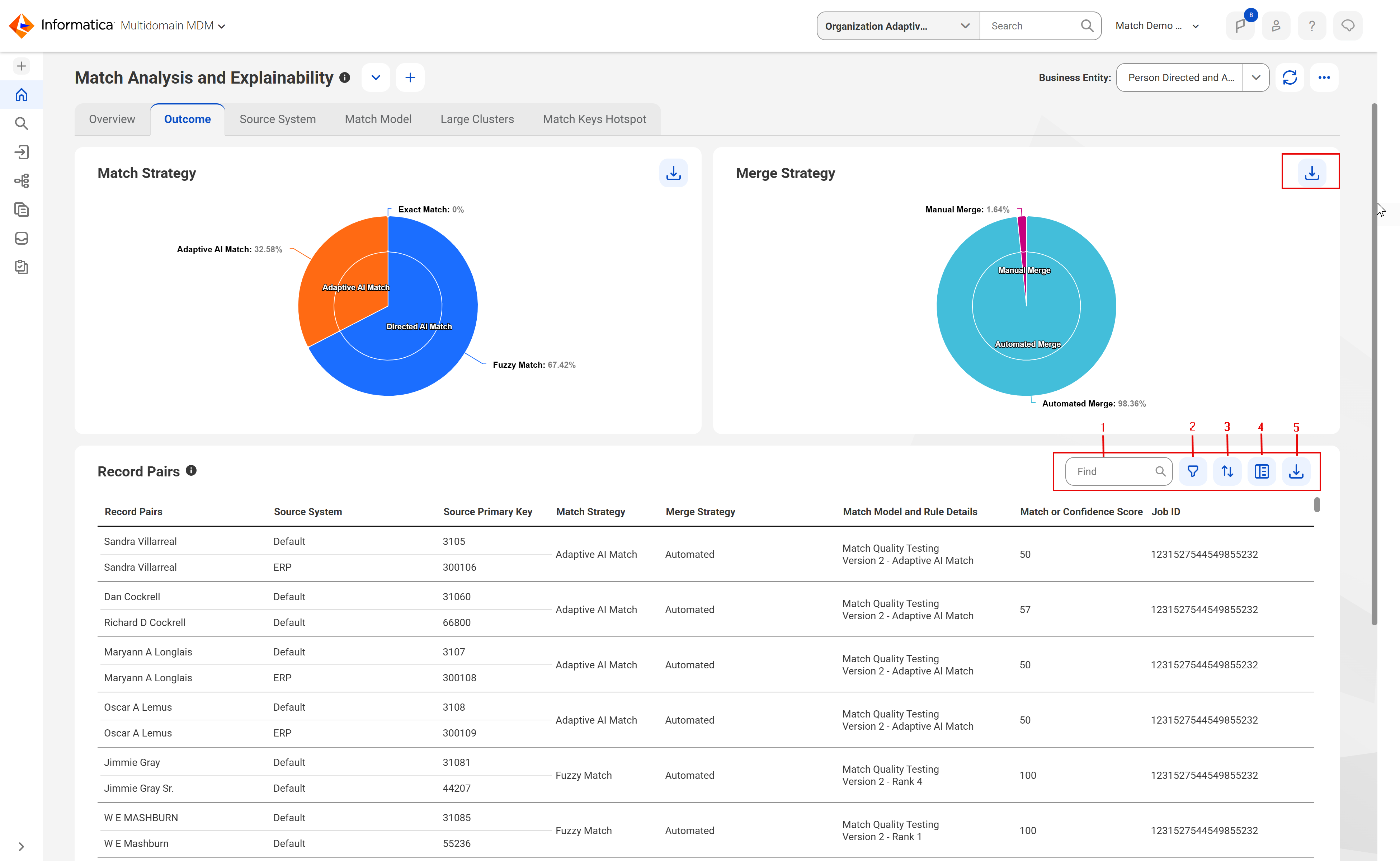Screen dimensions: 1400x861
Task: Open the hierarchy icon in sidebar
Action: point(22,181)
